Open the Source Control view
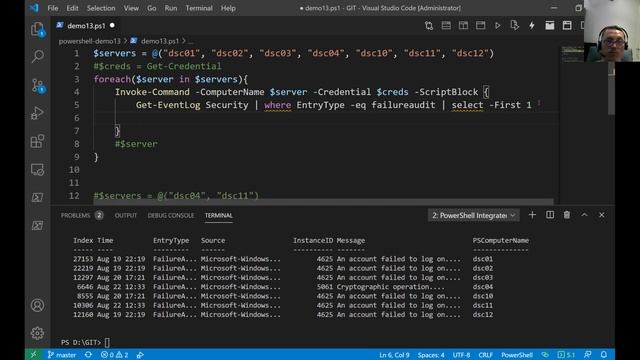 click(38, 85)
